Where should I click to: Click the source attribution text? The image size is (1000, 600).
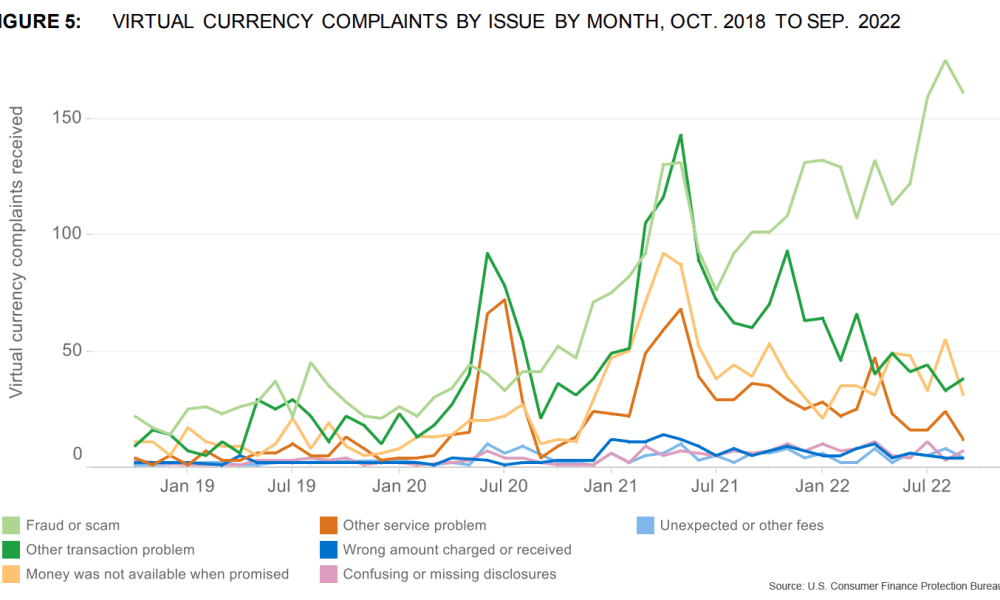pos(884,586)
